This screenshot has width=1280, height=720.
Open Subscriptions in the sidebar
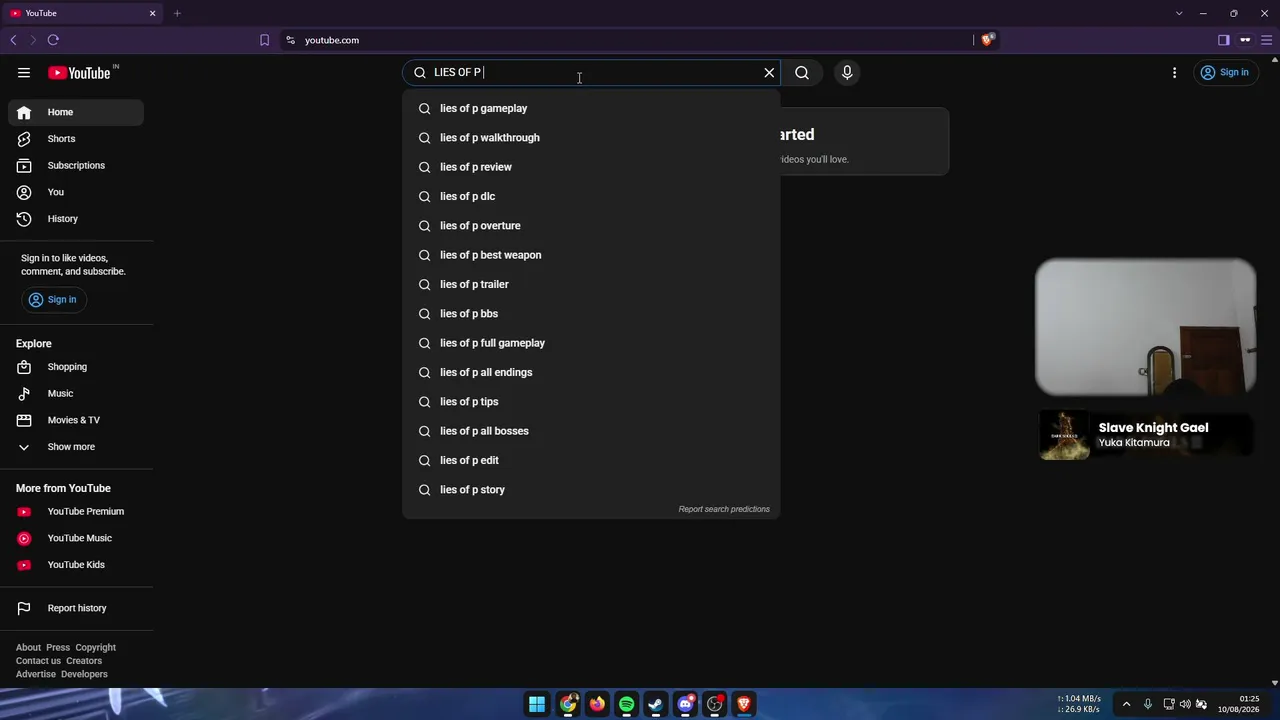click(76, 165)
